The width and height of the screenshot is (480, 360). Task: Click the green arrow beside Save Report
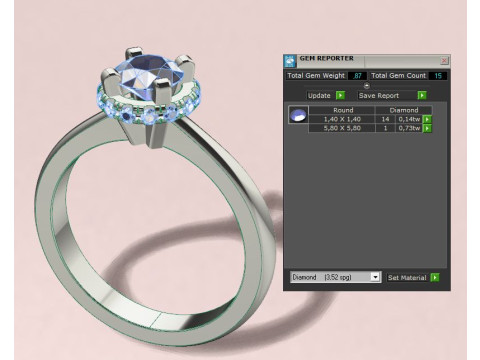pos(422,96)
